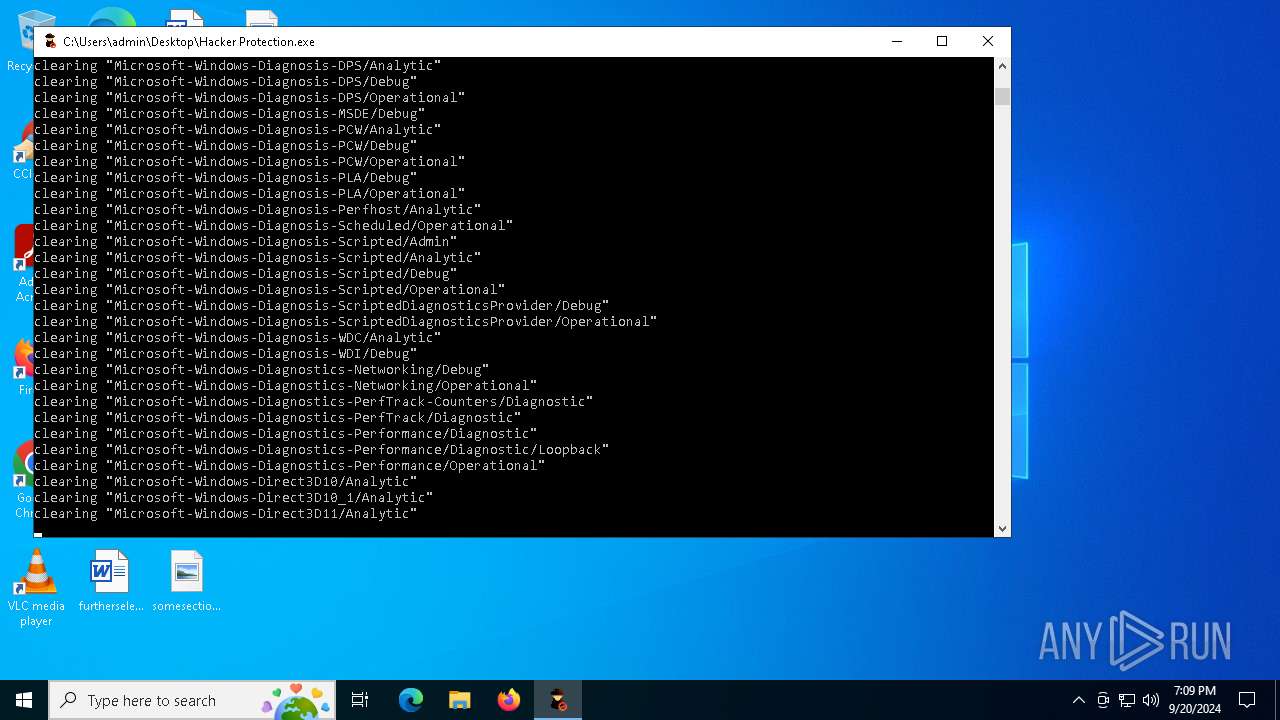Close the Hacker Protection console window
This screenshot has width=1280, height=720.
988,41
